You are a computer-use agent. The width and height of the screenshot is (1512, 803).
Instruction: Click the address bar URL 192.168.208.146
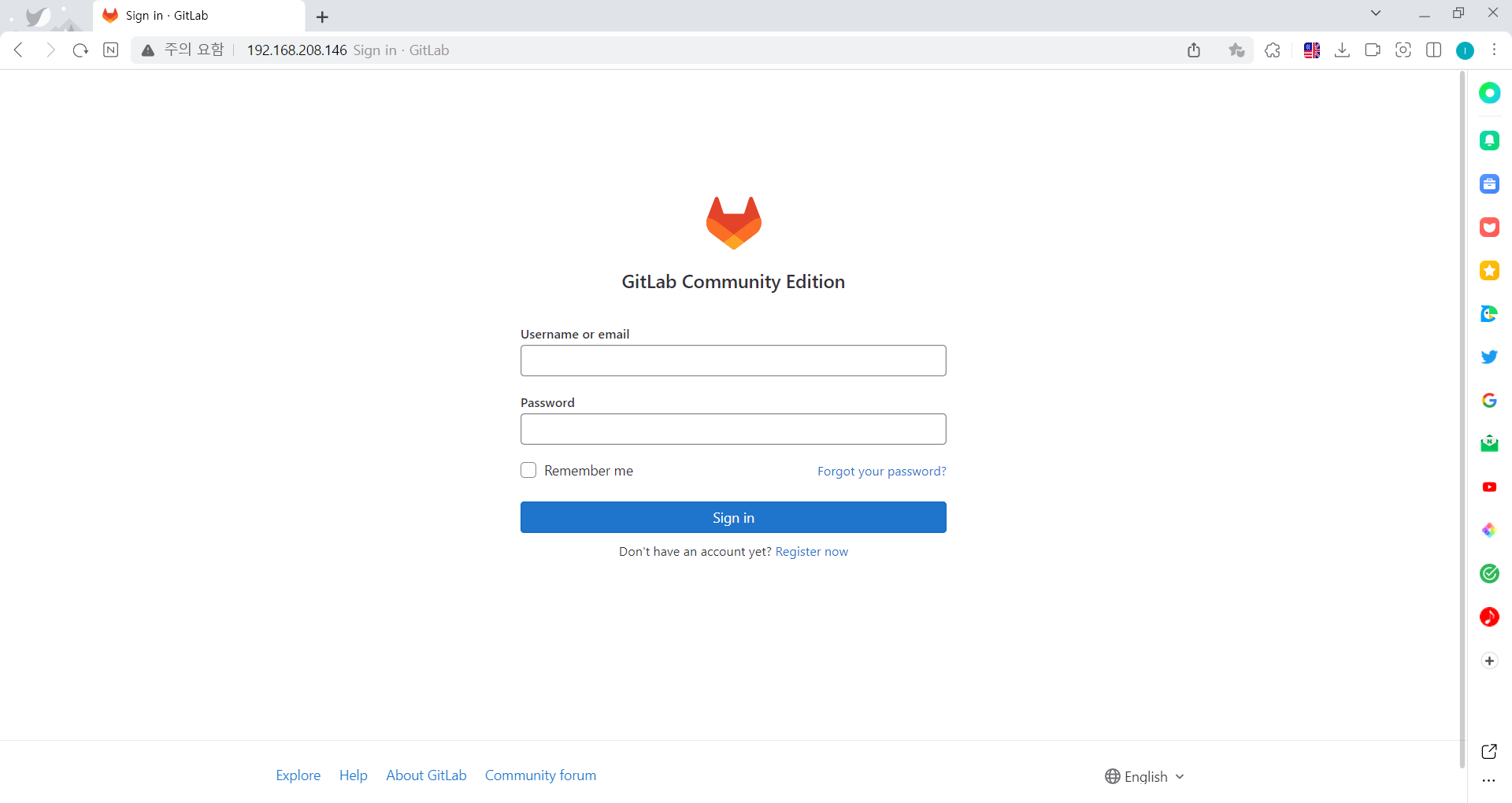click(x=297, y=50)
